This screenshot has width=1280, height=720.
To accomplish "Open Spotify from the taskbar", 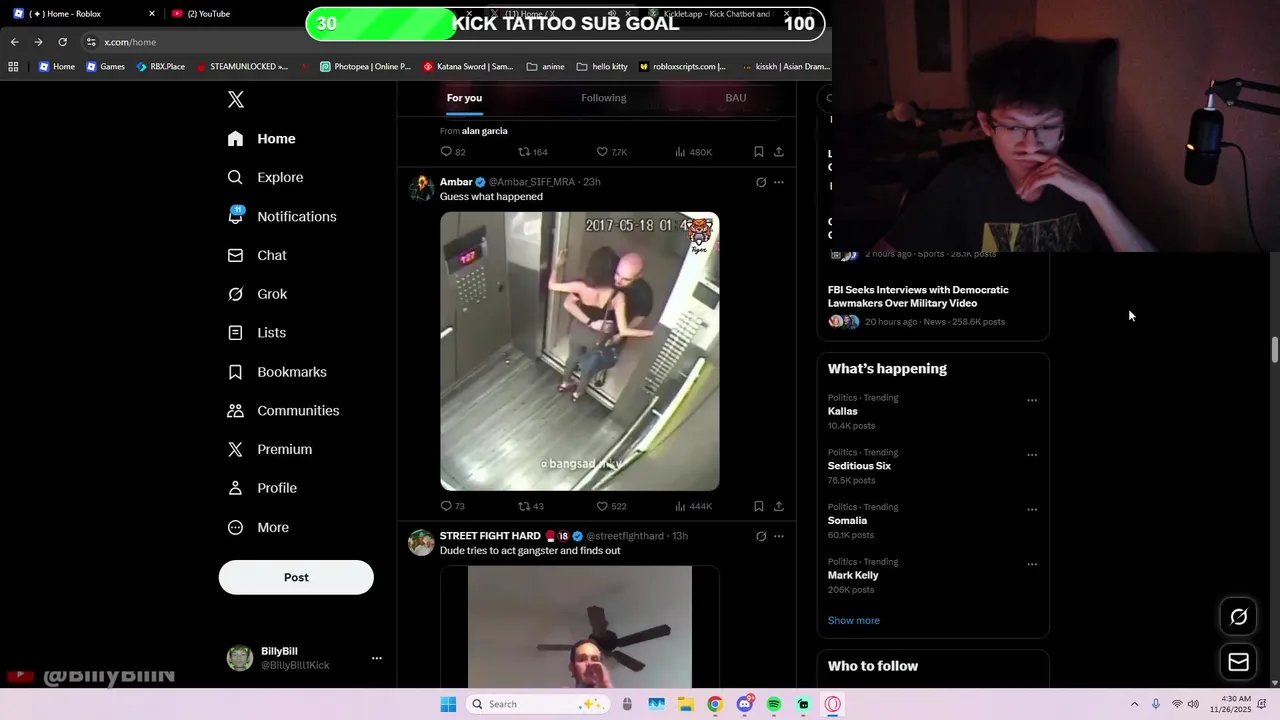I will [774, 704].
